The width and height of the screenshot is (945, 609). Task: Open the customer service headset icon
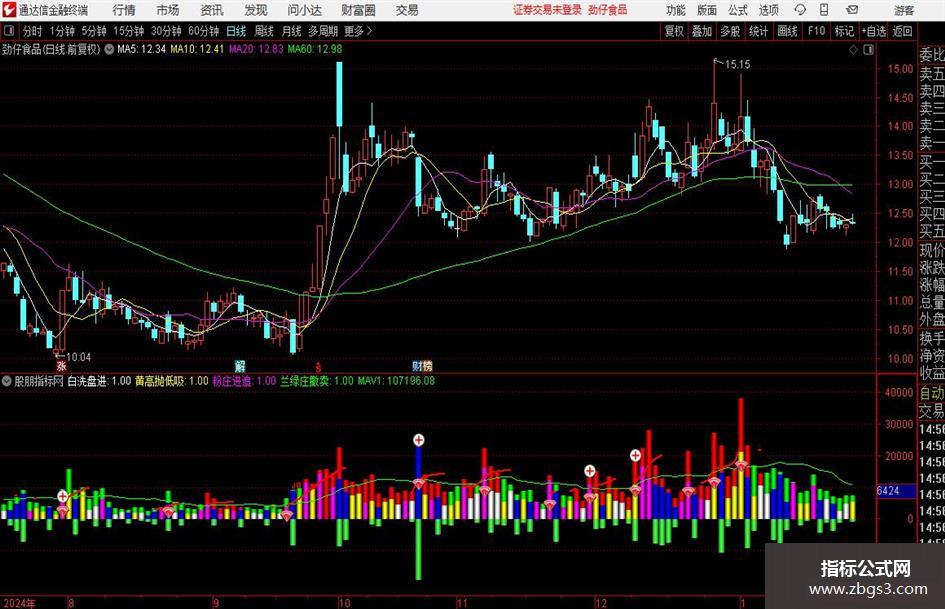(x=800, y=10)
